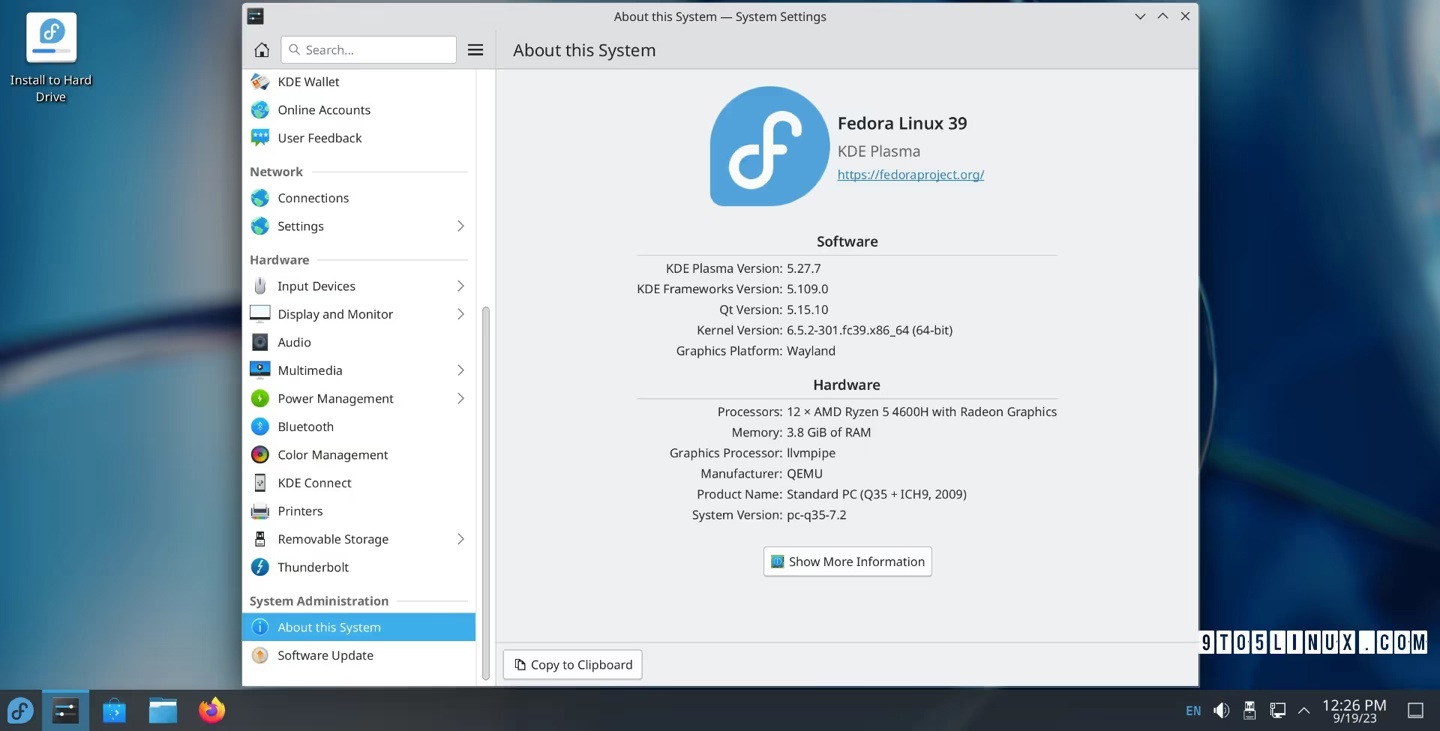Click the kernel version "6.5.2-301.fc39.x86_64 (64-bit)"

pyautogui.click(x=869, y=330)
